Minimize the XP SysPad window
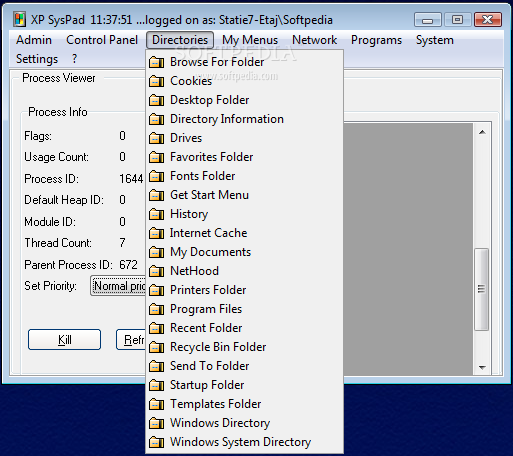Image resolution: width=513 pixels, height=456 pixels. click(x=428, y=20)
